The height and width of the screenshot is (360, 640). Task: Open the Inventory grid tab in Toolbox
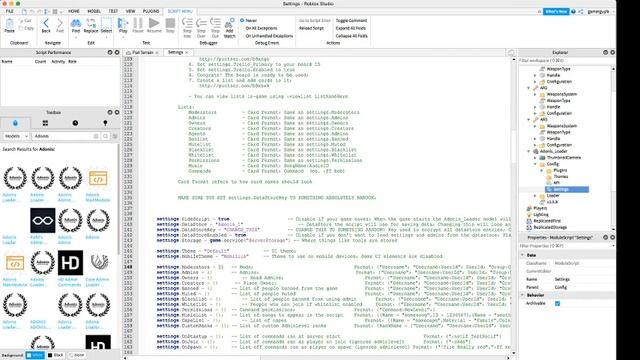pyautogui.click(x=45, y=123)
